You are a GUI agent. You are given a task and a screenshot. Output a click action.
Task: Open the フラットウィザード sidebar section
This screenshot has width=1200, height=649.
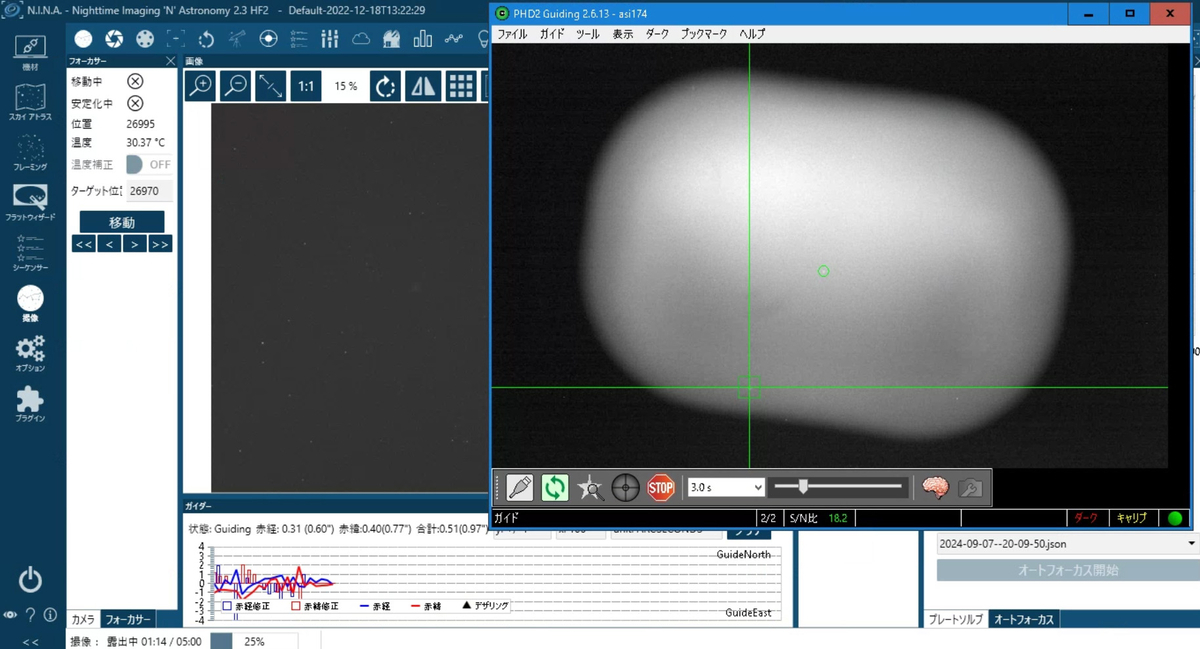point(30,203)
